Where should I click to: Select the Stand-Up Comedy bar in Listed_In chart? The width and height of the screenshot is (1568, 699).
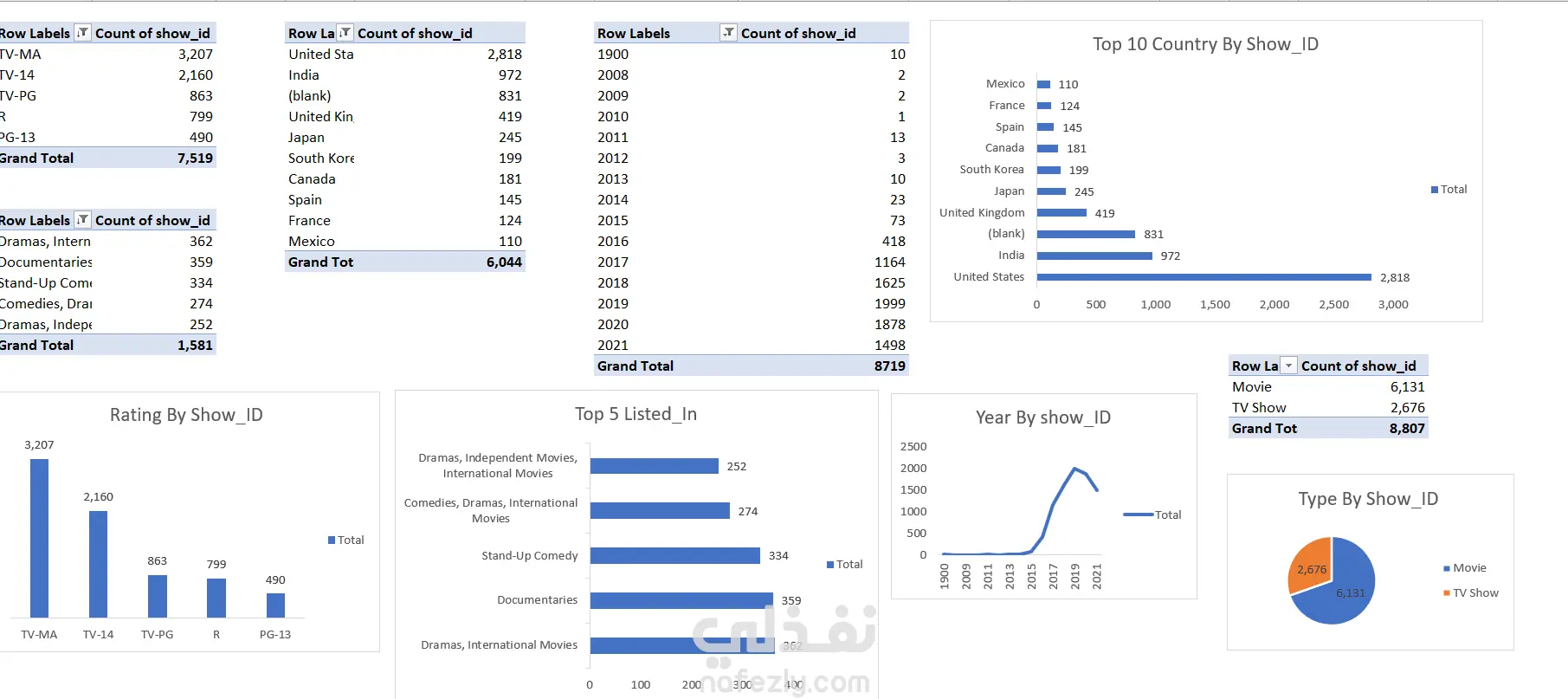pos(675,555)
